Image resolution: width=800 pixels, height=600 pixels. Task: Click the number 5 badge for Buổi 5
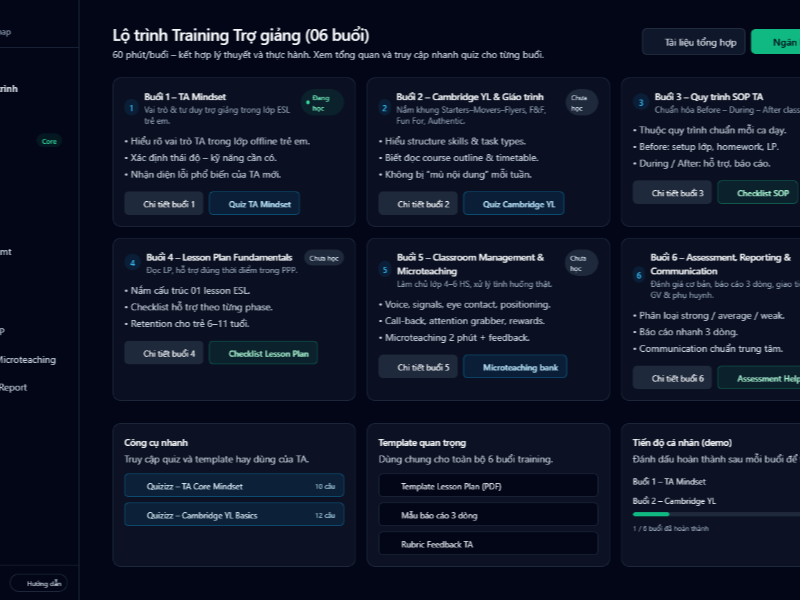(x=384, y=269)
